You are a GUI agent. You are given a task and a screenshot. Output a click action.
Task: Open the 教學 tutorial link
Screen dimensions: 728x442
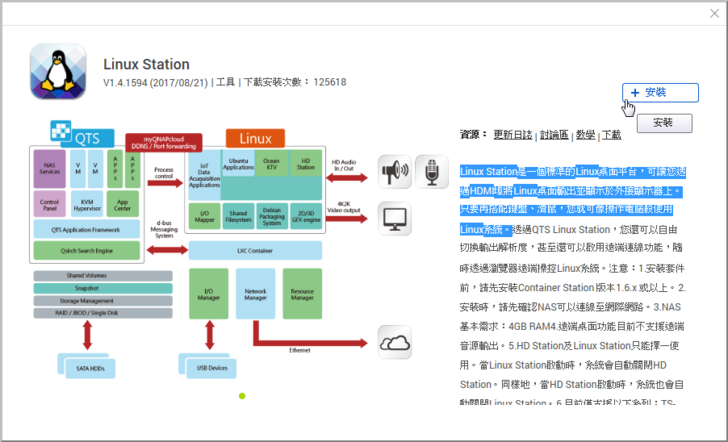coord(585,135)
